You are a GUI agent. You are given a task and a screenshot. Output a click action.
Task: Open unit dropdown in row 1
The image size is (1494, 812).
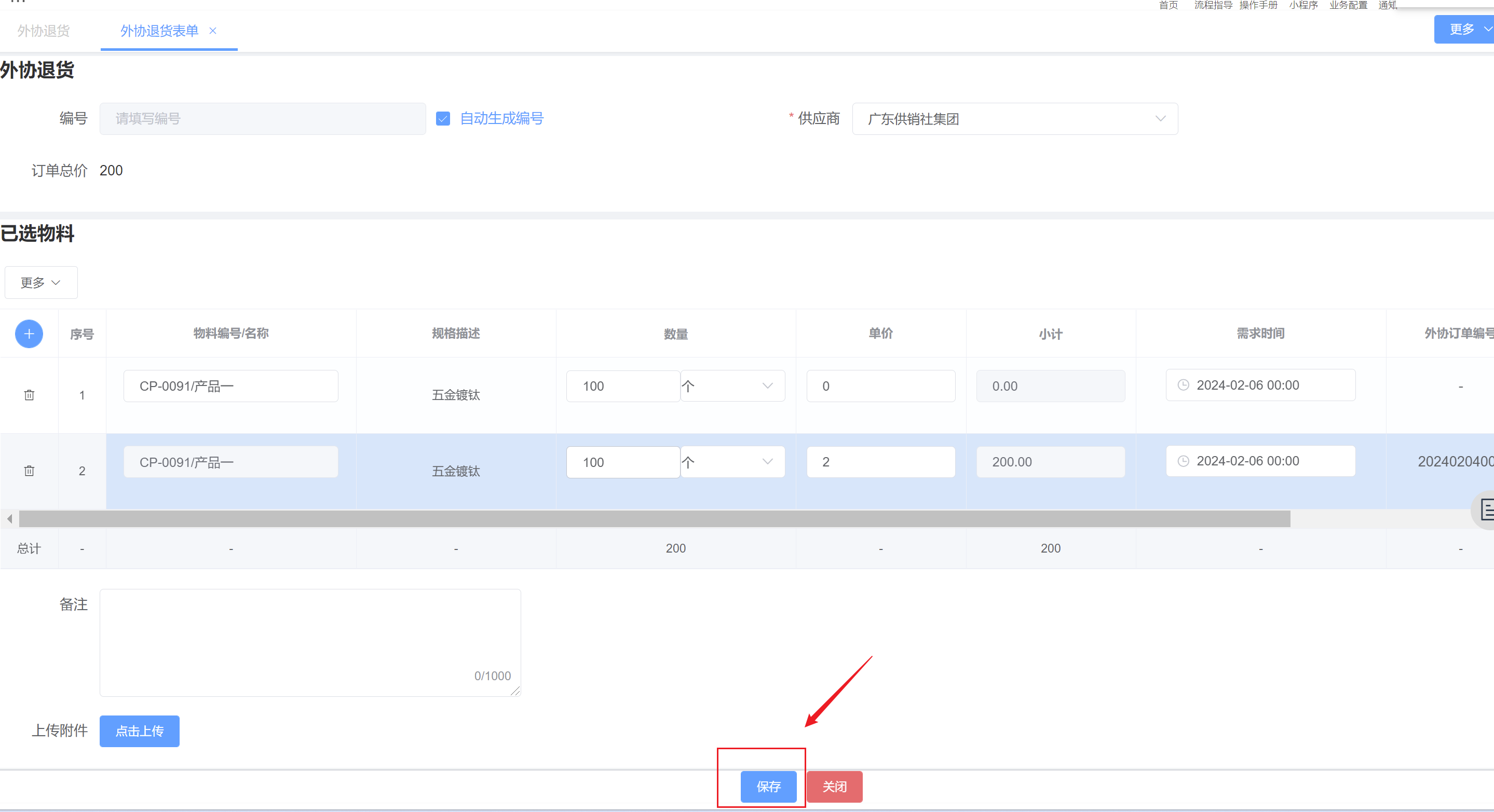pos(732,386)
